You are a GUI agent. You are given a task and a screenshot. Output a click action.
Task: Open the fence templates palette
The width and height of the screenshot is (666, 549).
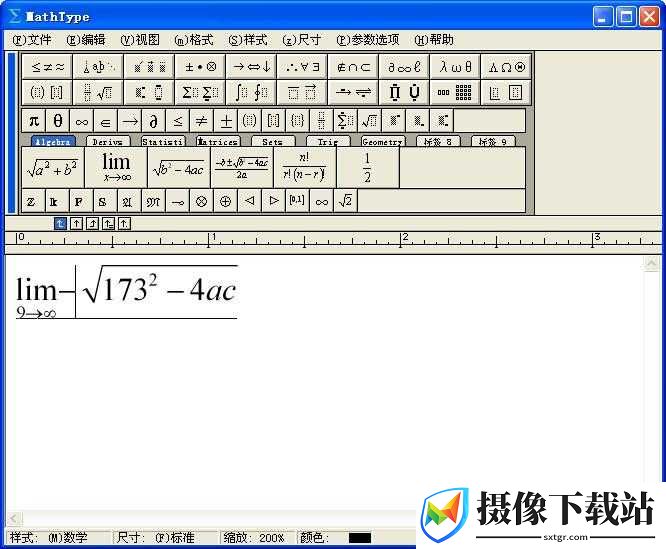(47, 92)
